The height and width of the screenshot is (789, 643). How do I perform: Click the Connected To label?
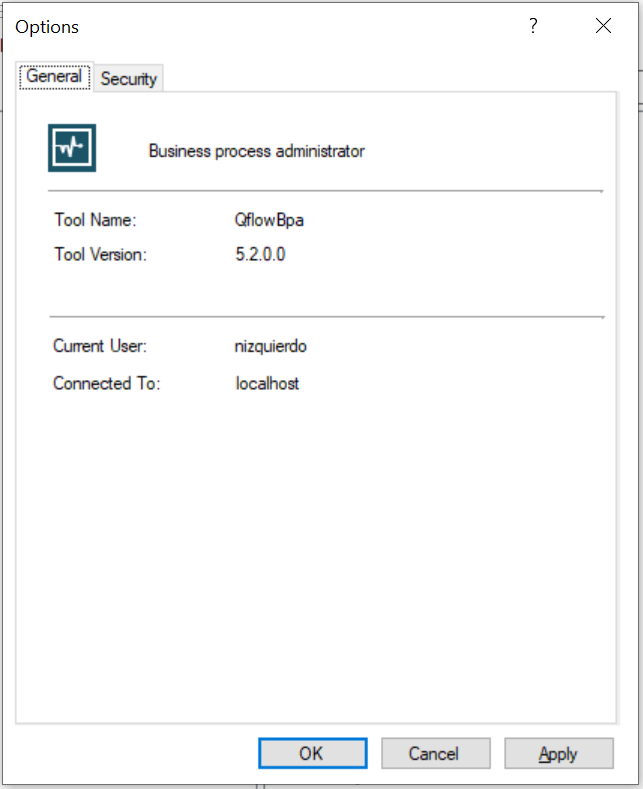point(107,383)
